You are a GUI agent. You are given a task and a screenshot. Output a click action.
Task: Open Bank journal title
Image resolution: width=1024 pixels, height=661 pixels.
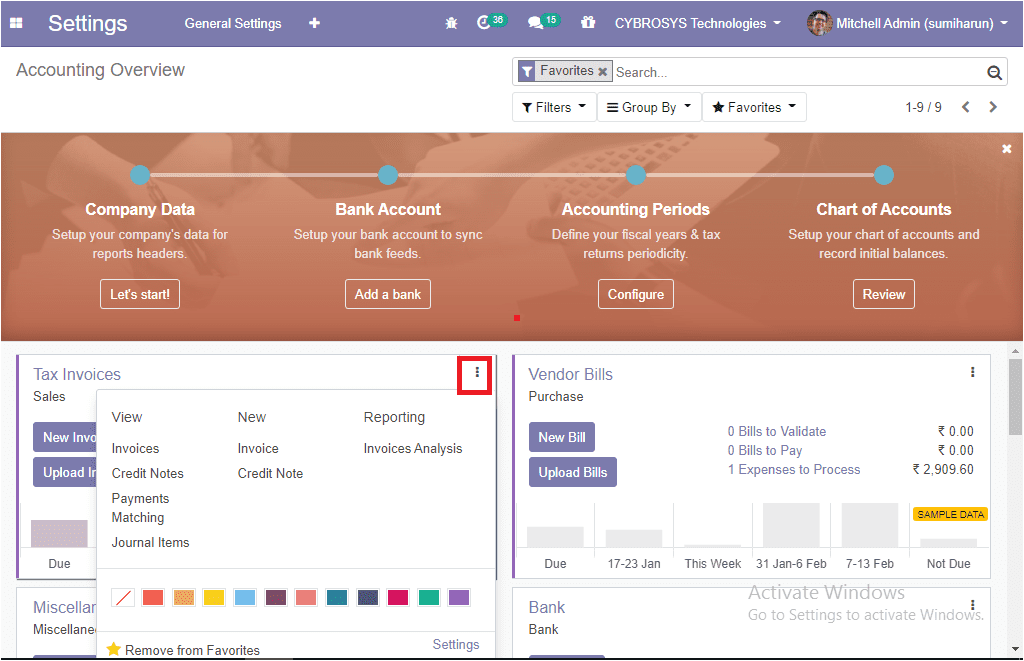547,607
